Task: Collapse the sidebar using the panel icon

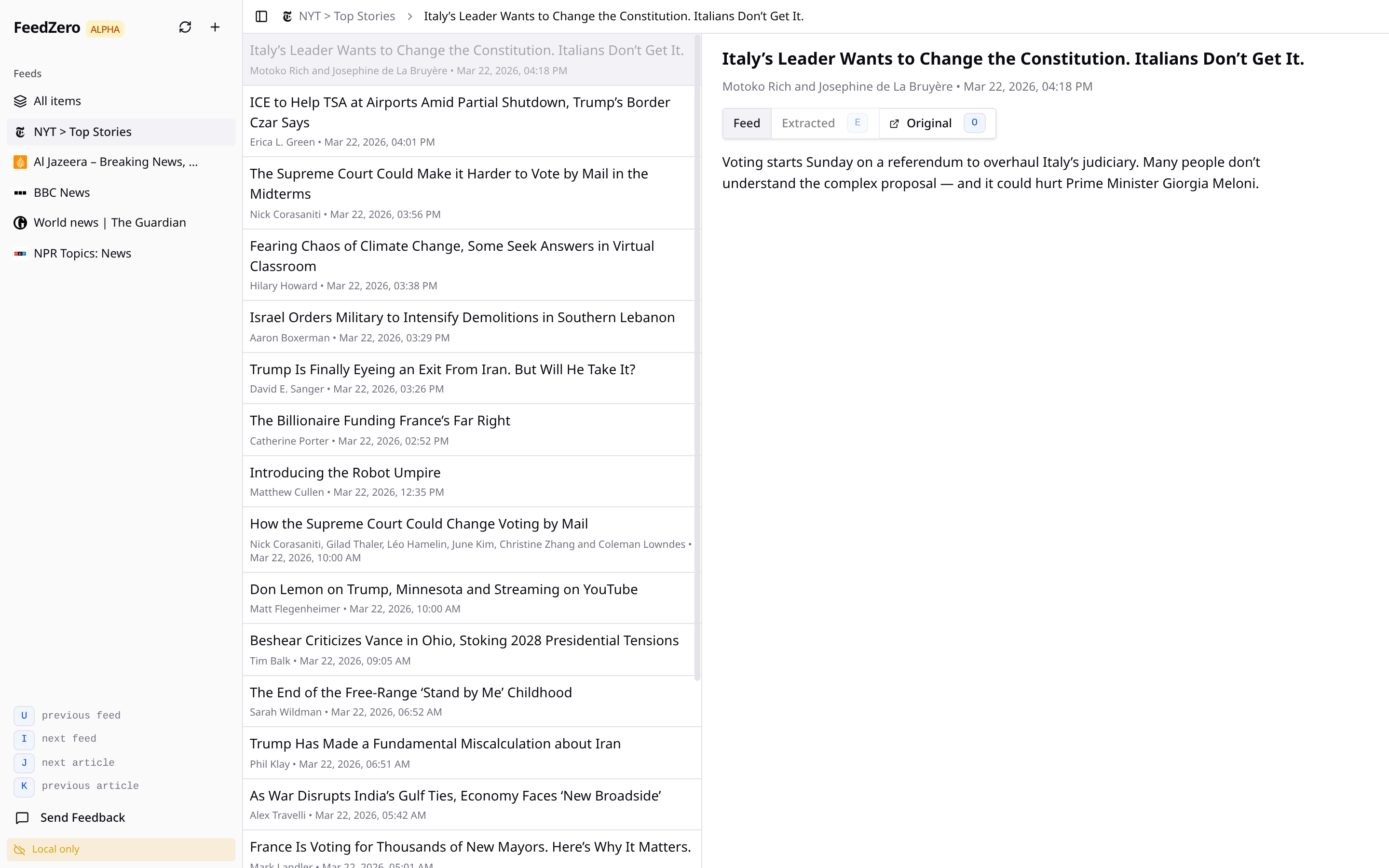Action: 261,16
